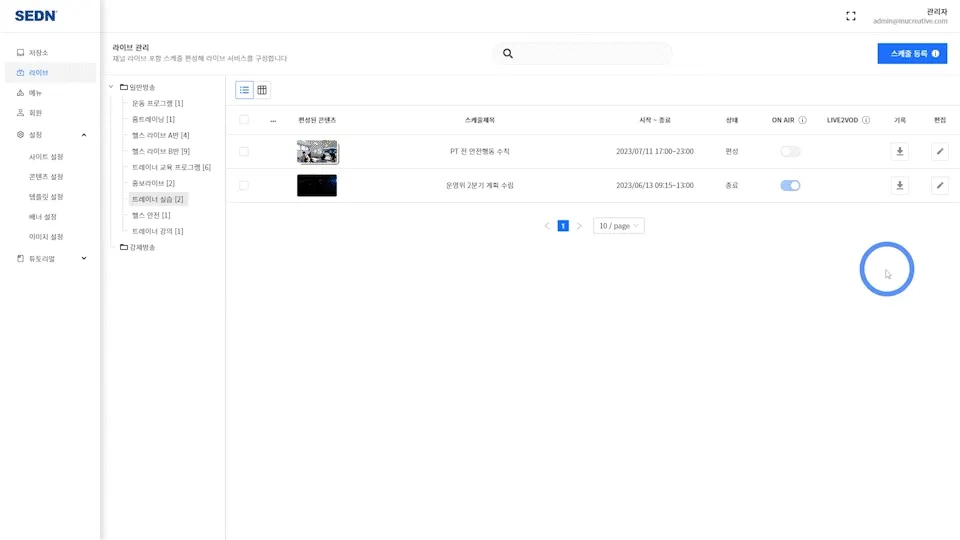The height and width of the screenshot is (540, 960).
Task: Click the 2023/06/13 09:15~13:00 time cell
Action: 654,186
